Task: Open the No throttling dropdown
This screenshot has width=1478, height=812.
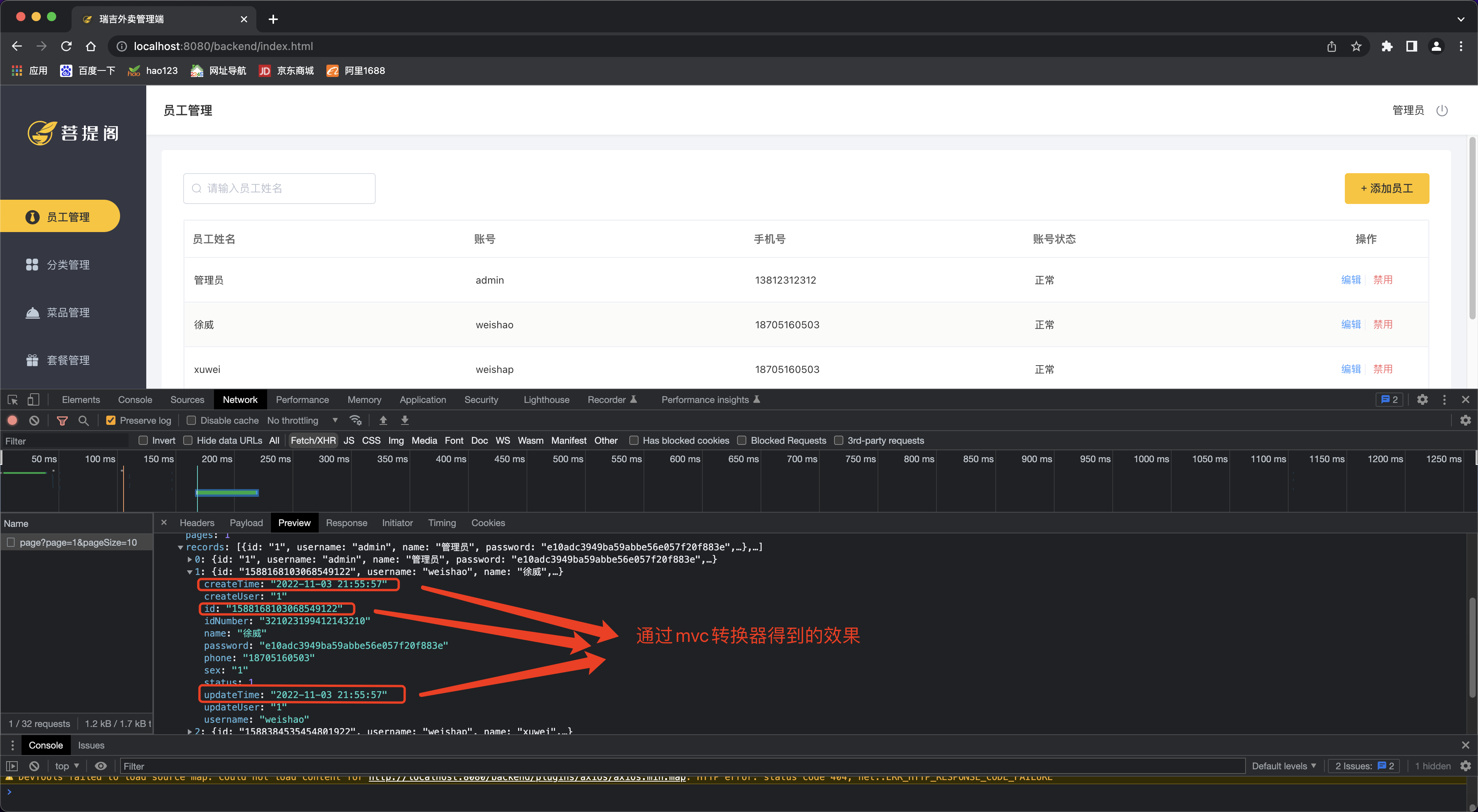Action: click(302, 421)
